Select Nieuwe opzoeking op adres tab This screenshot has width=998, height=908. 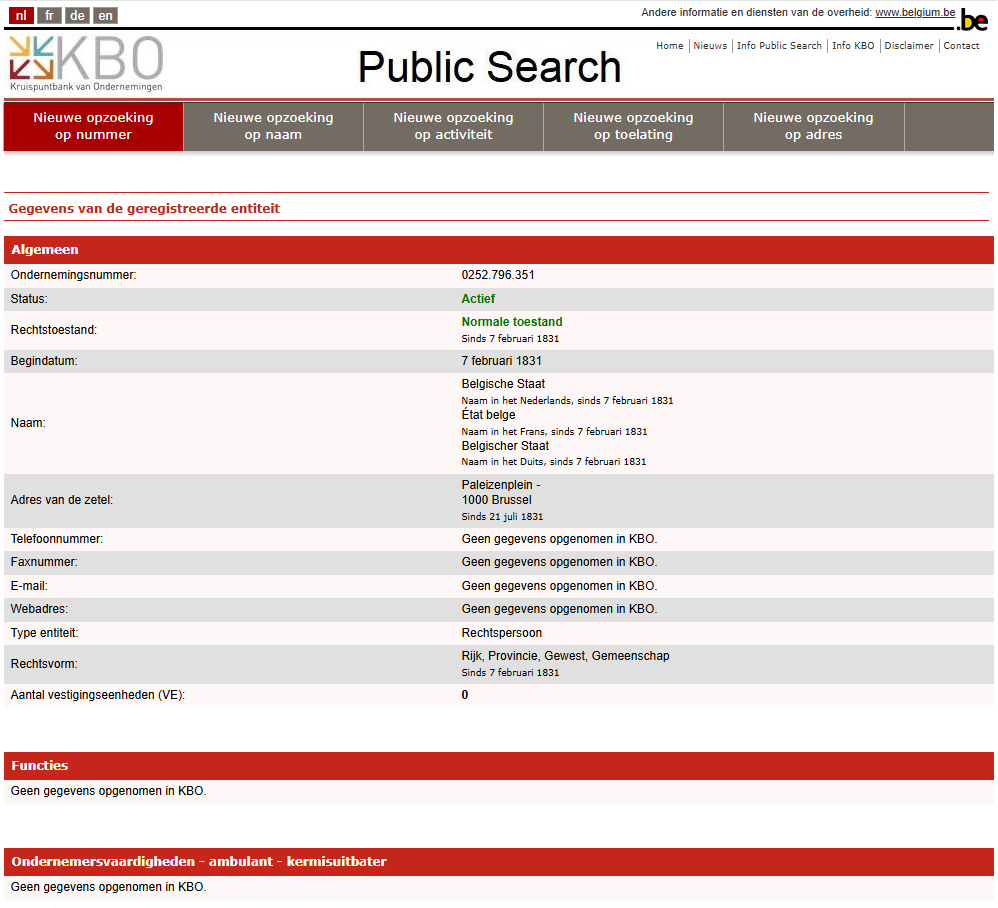click(x=813, y=126)
